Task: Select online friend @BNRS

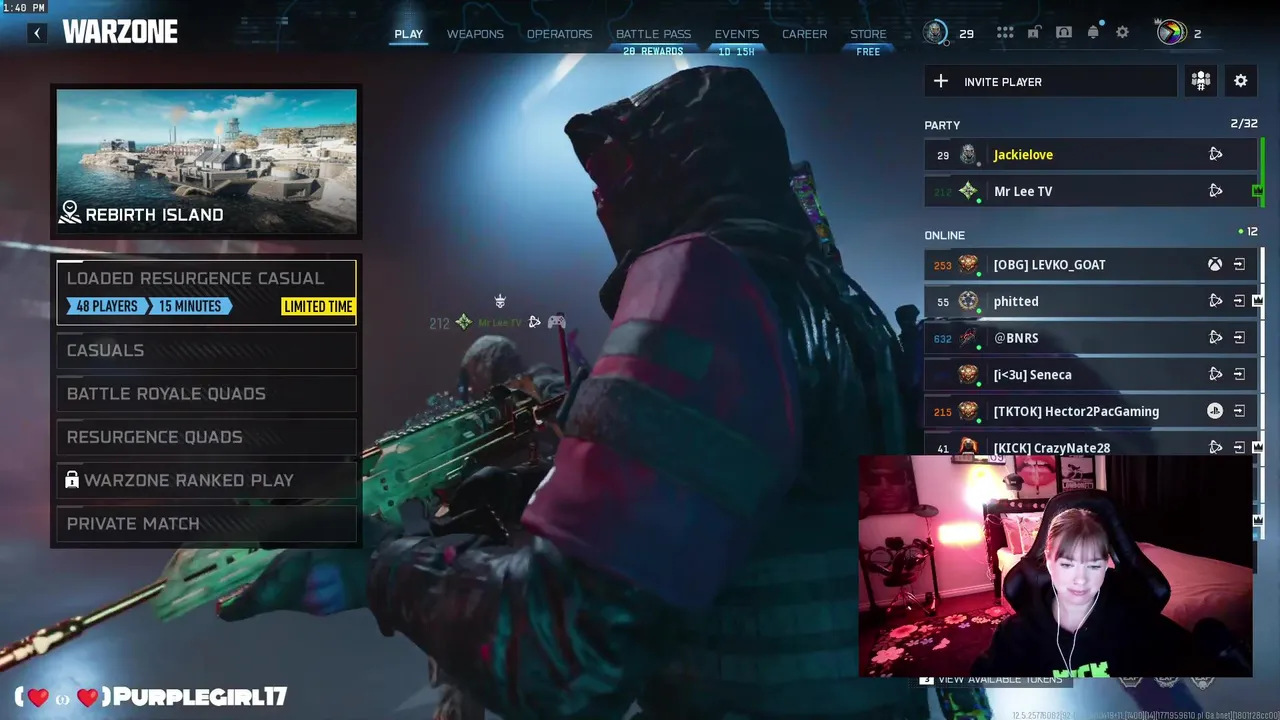Action: pyautogui.click(x=1091, y=338)
